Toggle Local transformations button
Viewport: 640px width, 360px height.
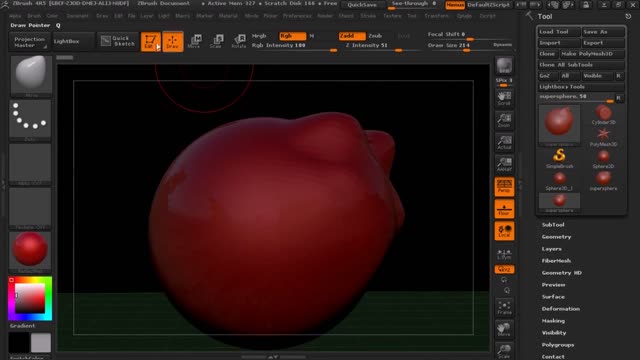tap(504, 231)
